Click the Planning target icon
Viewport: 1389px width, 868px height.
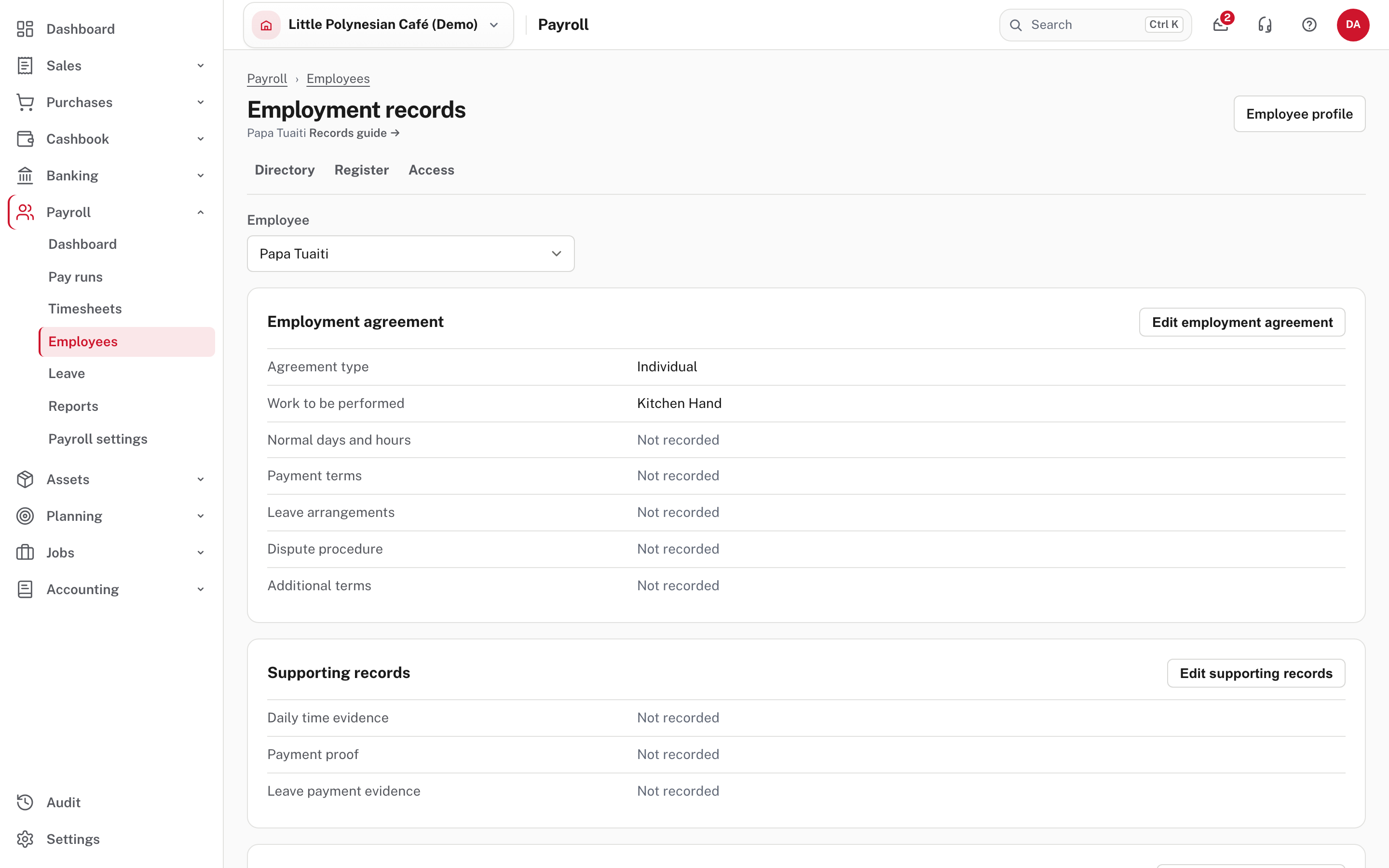[25, 516]
